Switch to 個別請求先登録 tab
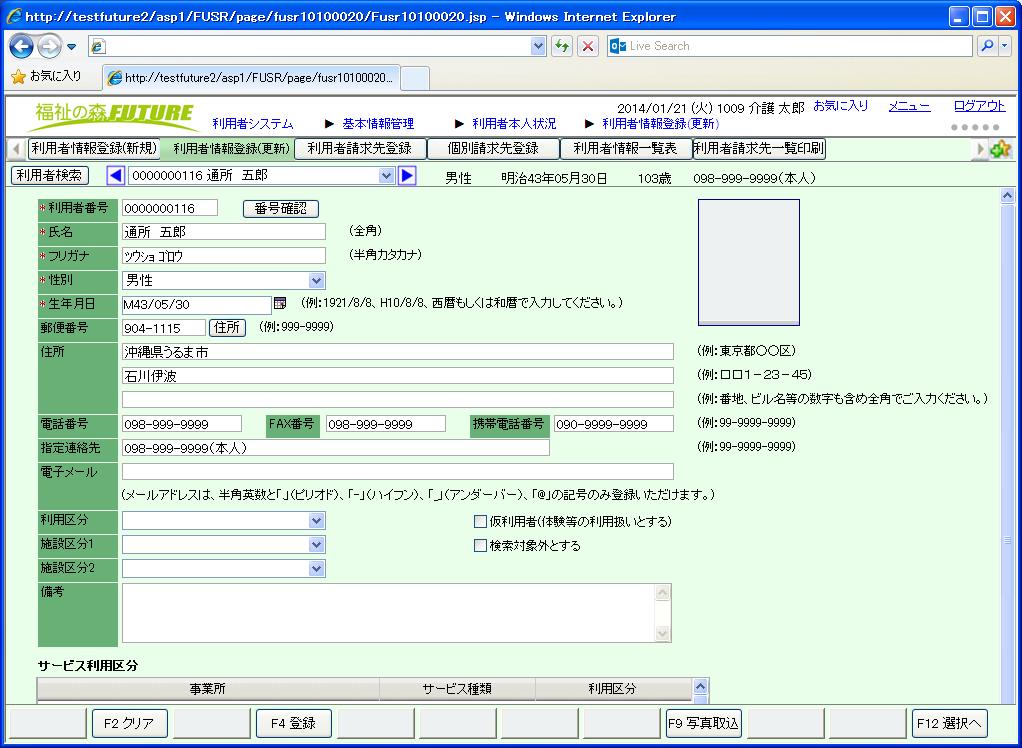Screen dimensions: 1022x748 (493, 149)
